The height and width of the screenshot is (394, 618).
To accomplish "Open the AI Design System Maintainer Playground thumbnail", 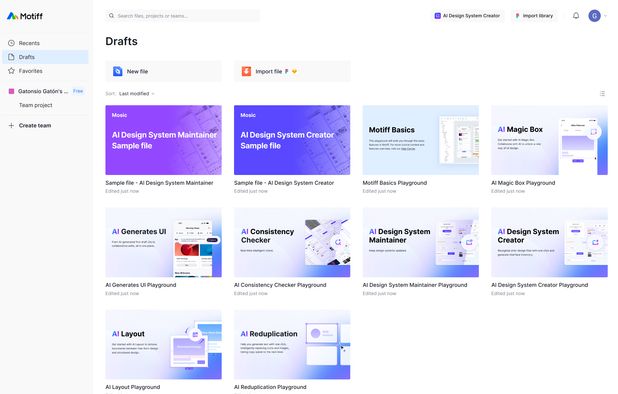I will pyautogui.click(x=421, y=242).
